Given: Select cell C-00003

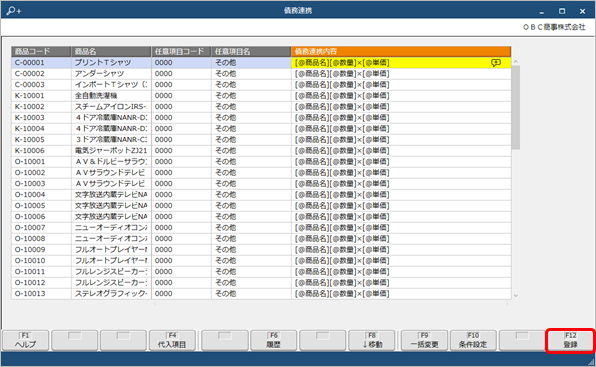Looking at the screenshot, I should point(41,85).
